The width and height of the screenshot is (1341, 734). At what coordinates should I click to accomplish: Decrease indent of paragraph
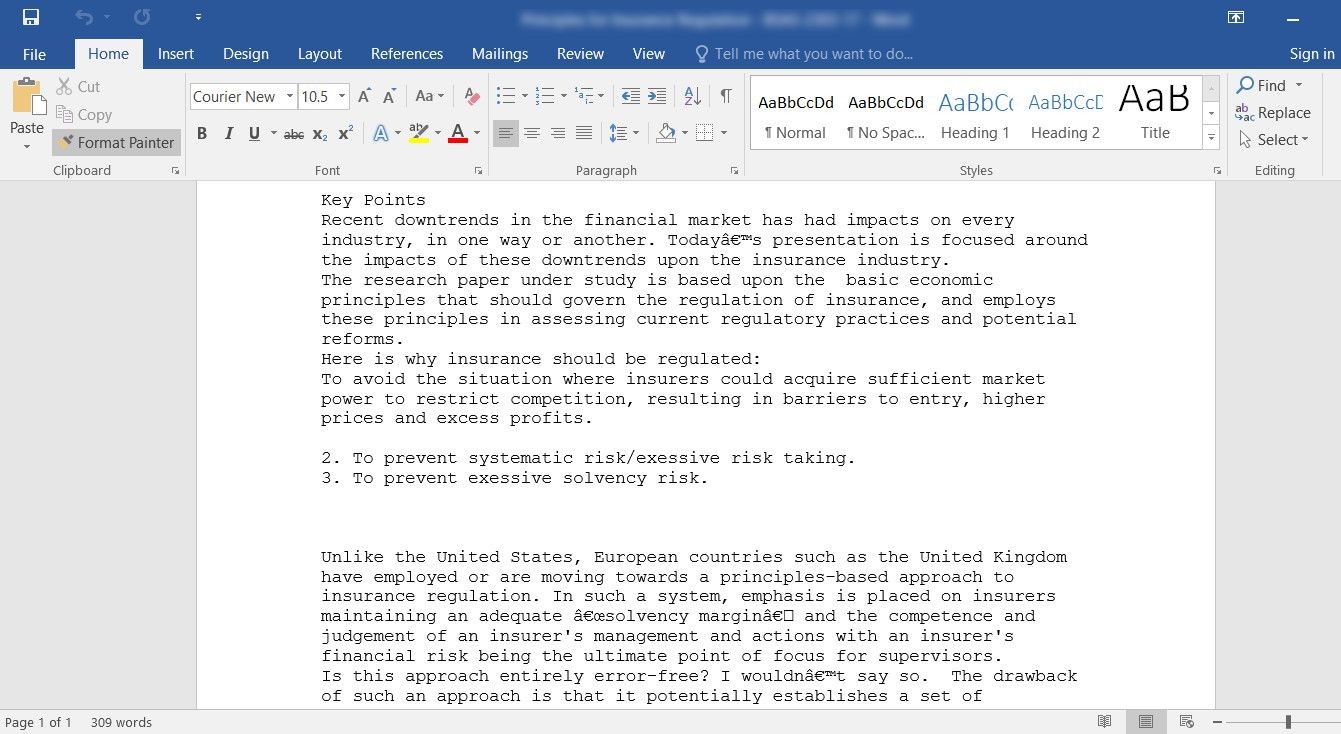click(630, 96)
